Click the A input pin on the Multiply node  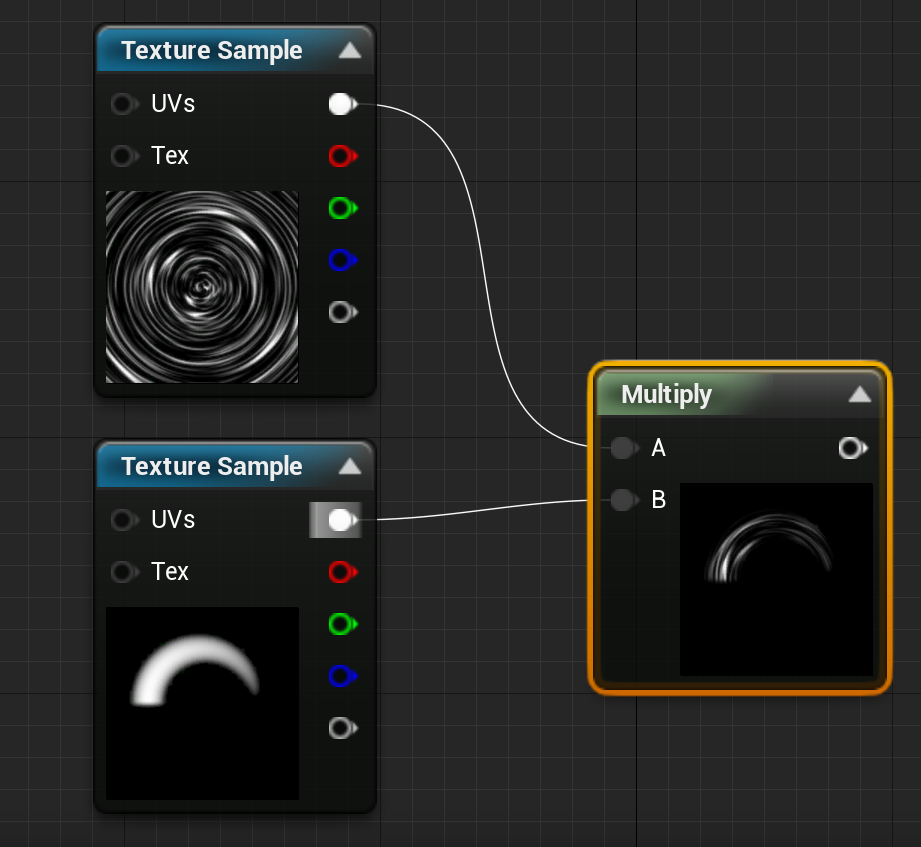point(624,448)
